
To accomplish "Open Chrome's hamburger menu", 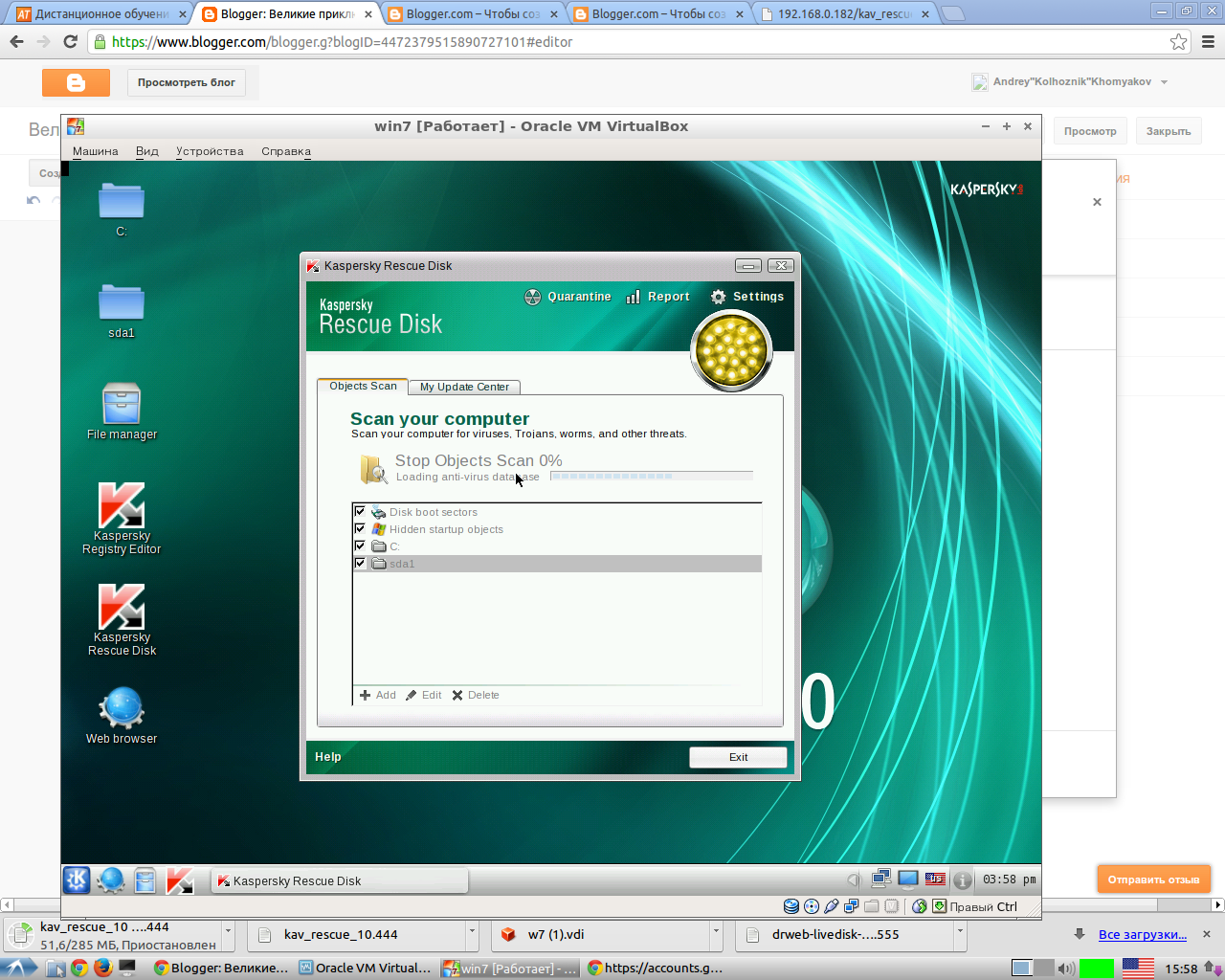I will tap(1208, 42).
